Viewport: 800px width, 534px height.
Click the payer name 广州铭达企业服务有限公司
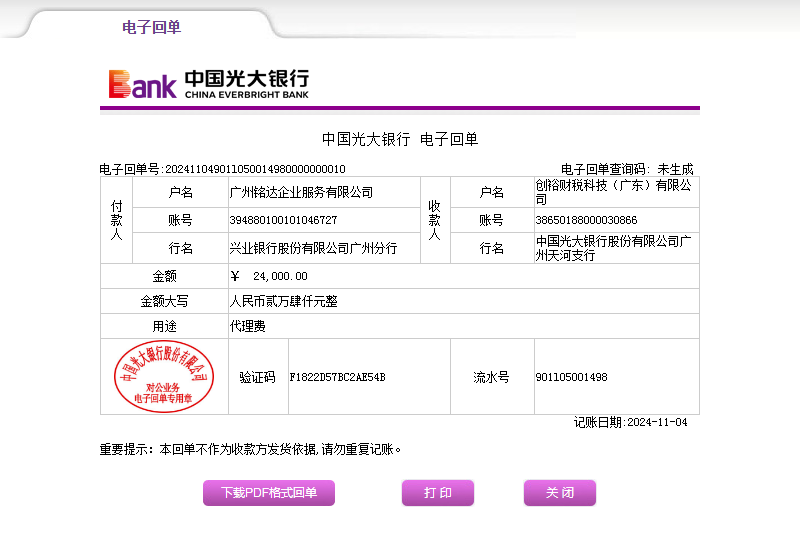[x=301, y=192]
